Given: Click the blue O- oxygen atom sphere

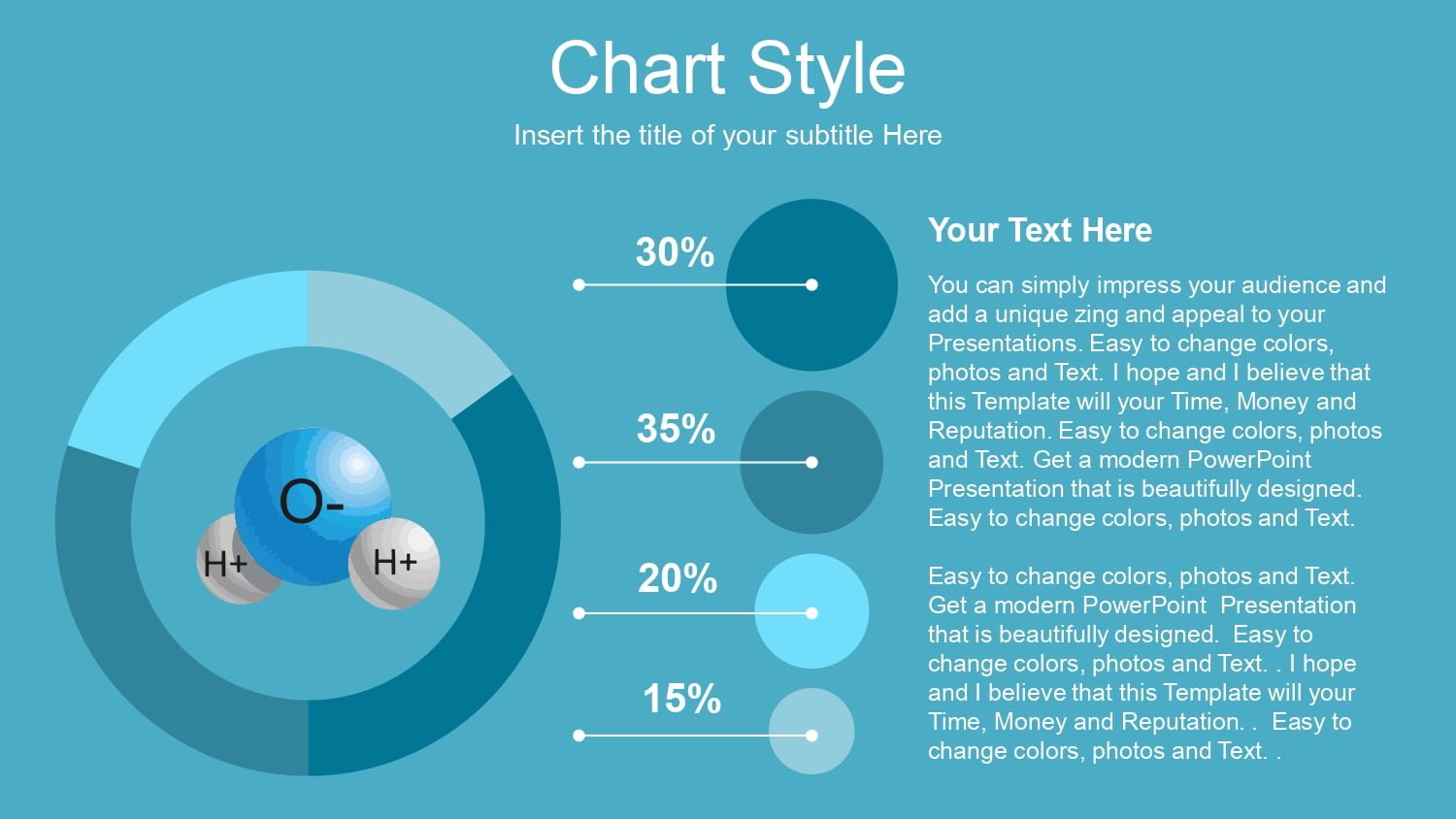Looking at the screenshot, I should [314, 507].
